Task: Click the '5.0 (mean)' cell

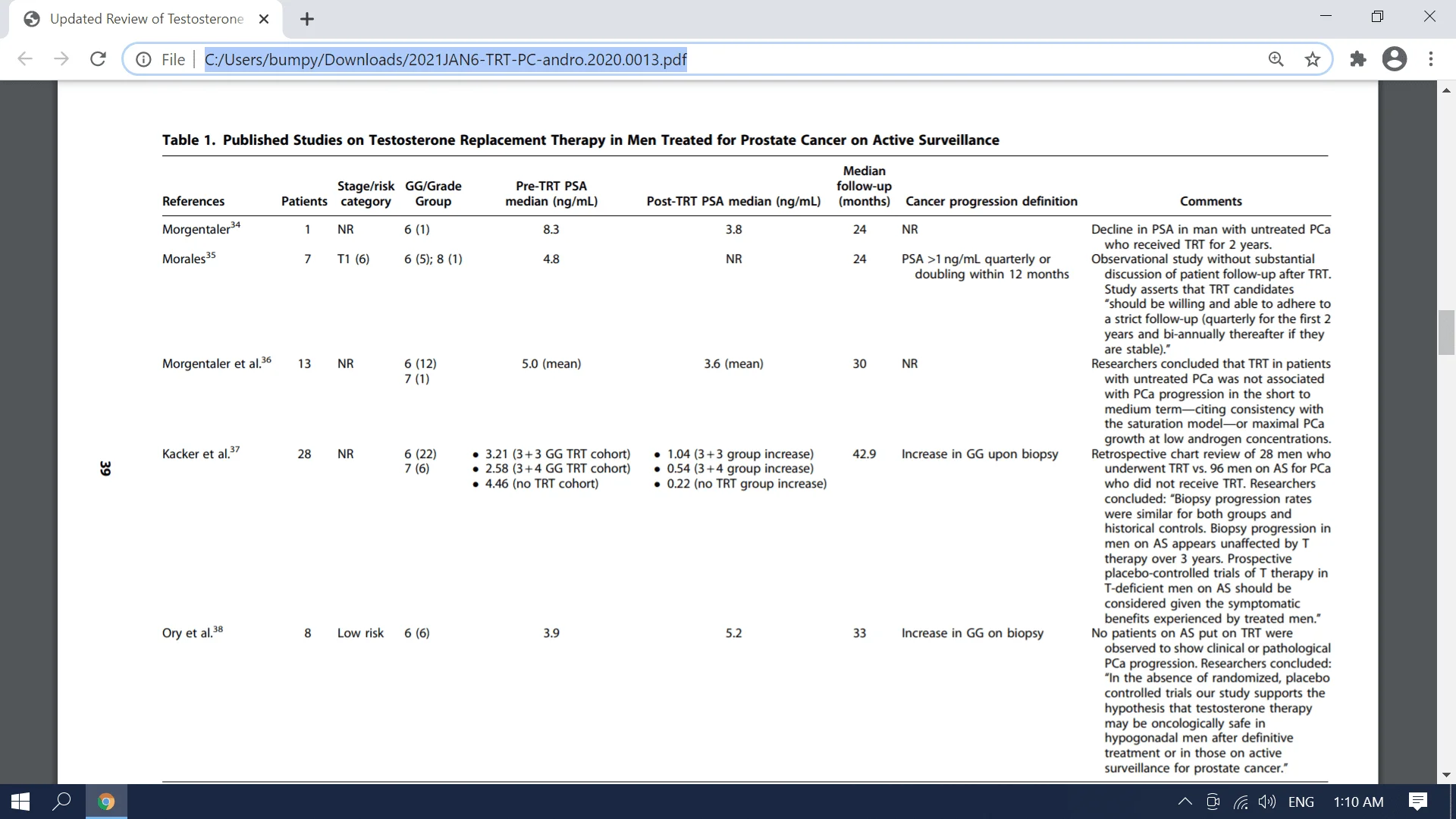Action: point(551,363)
